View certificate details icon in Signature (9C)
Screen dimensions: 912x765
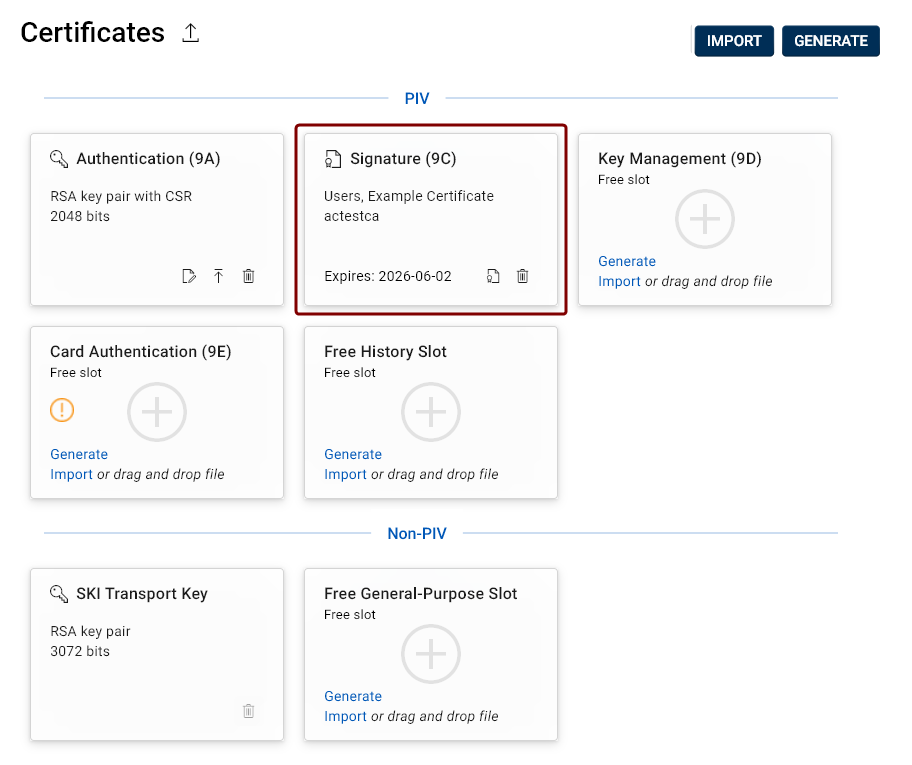tap(493, 276)
